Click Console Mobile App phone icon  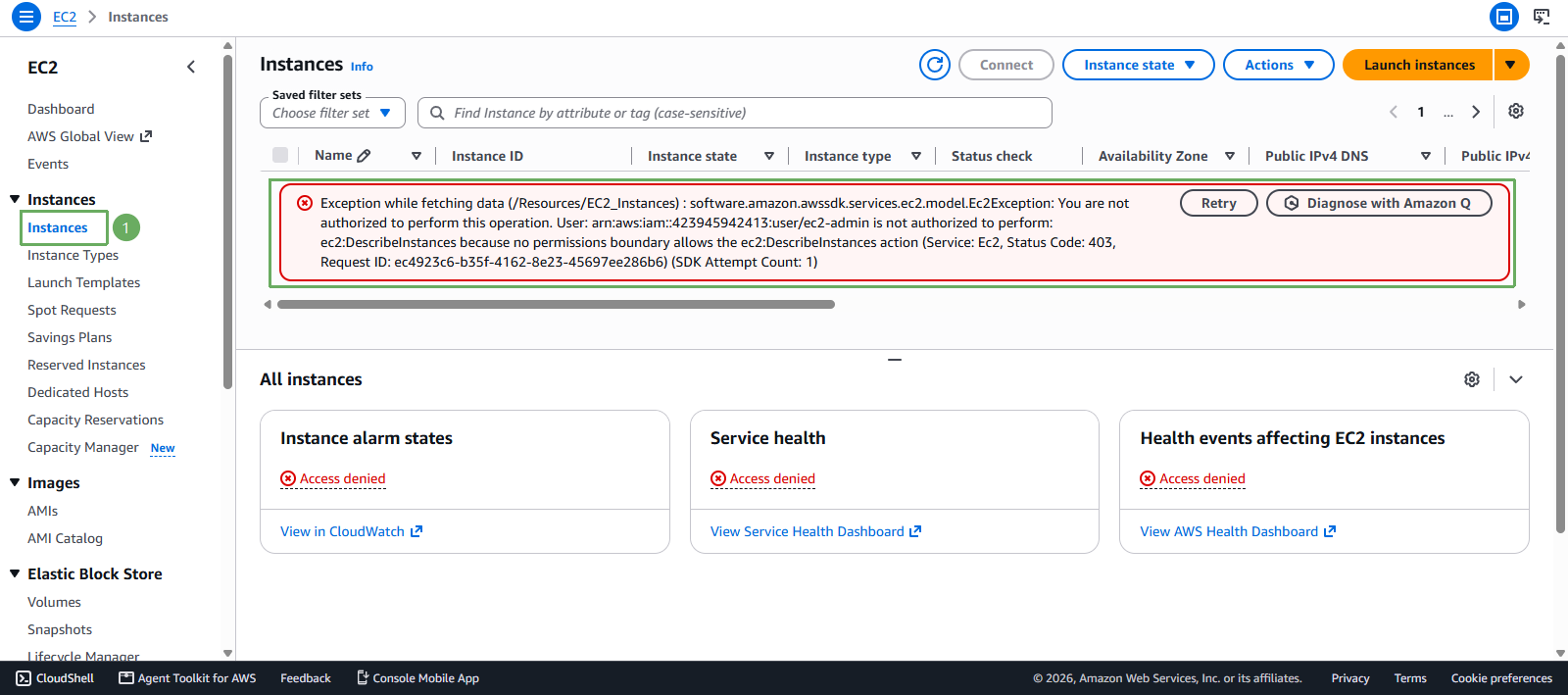pyautogui.click(x=363, y=678)
